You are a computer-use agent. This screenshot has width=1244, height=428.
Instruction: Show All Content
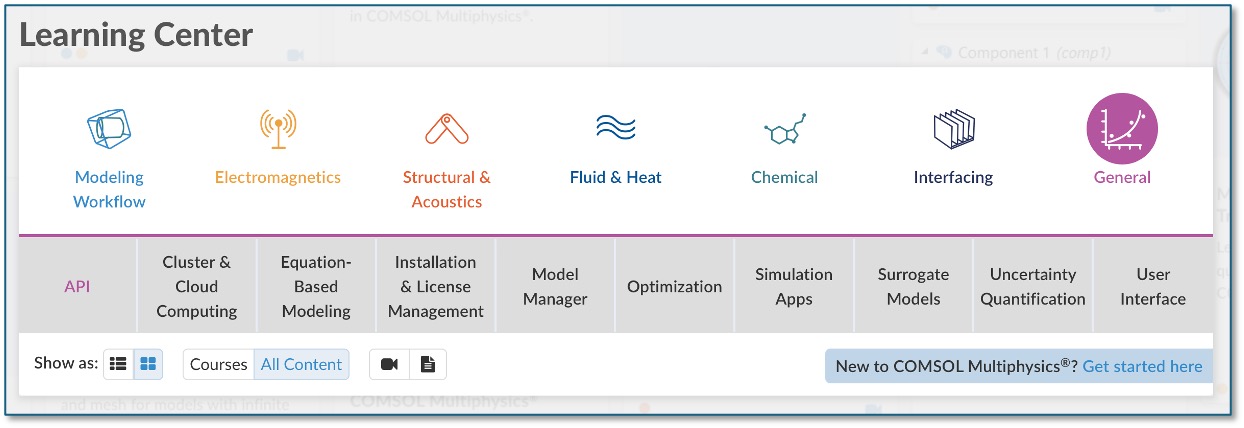[x=301, y=365]
